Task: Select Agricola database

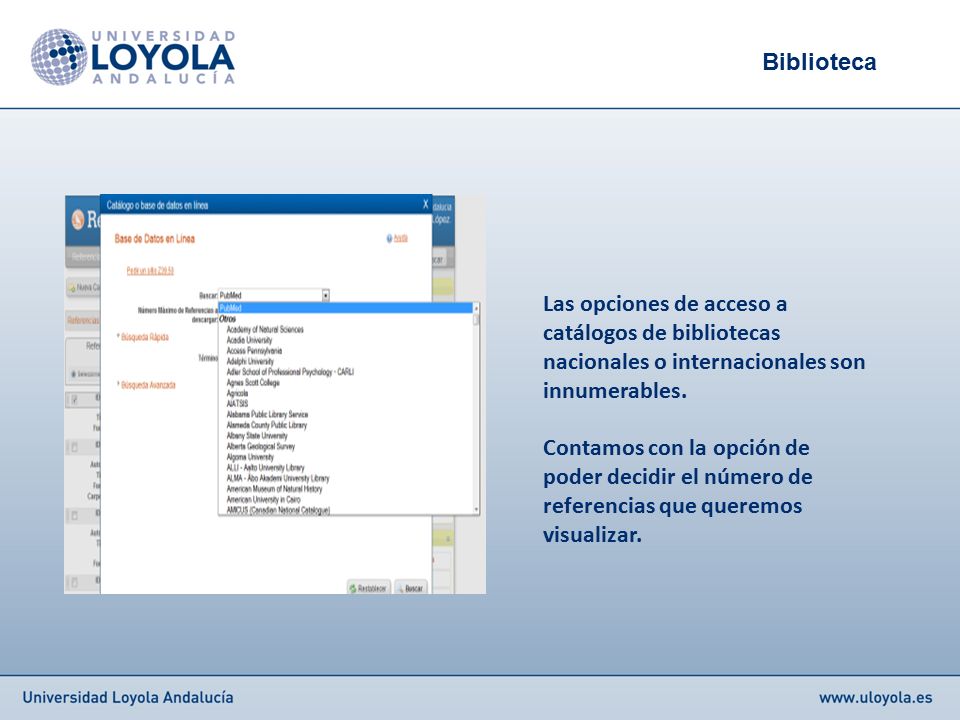Action: coord(238,393)
